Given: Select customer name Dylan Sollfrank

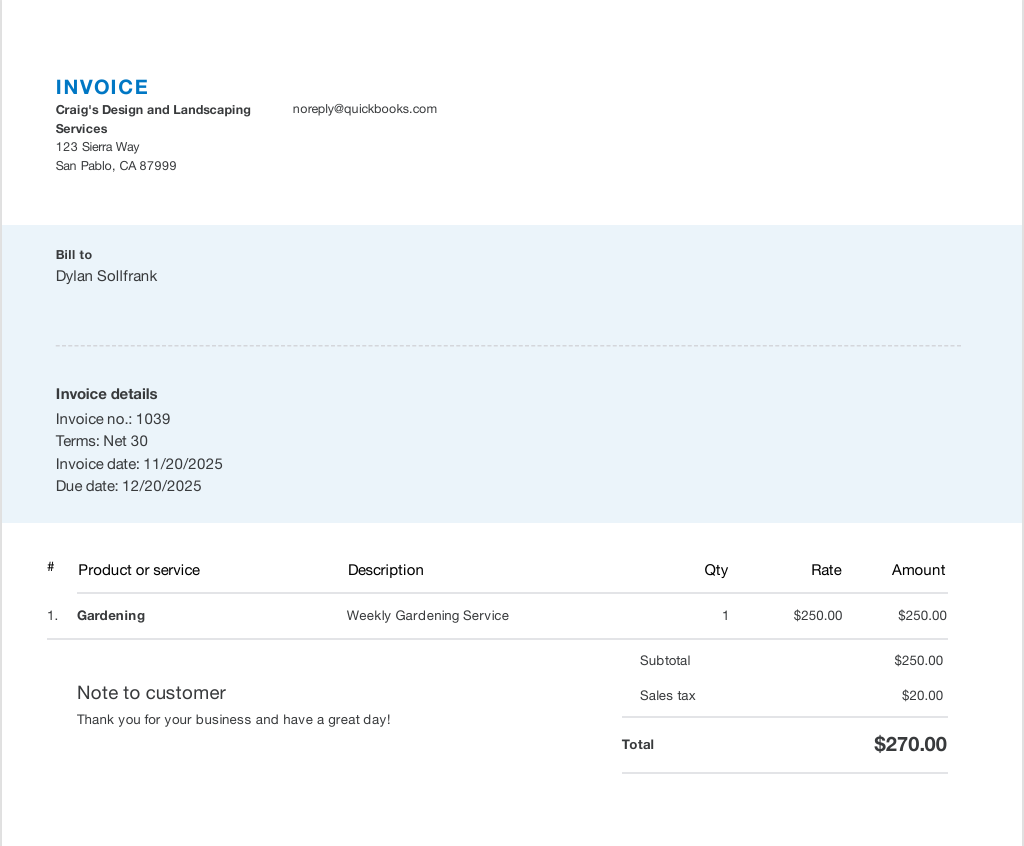Looking at the screenshot, I should coord(106,276).
